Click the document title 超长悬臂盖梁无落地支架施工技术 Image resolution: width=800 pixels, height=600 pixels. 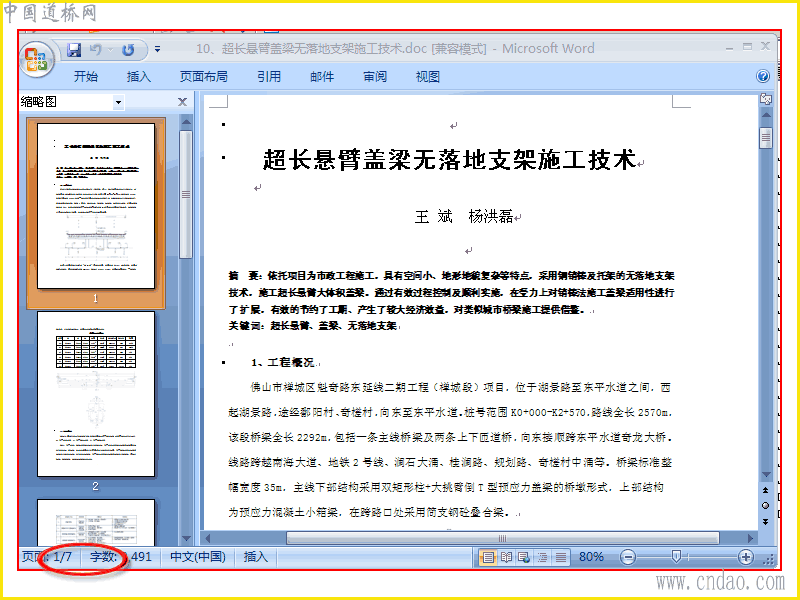(449, 159)
